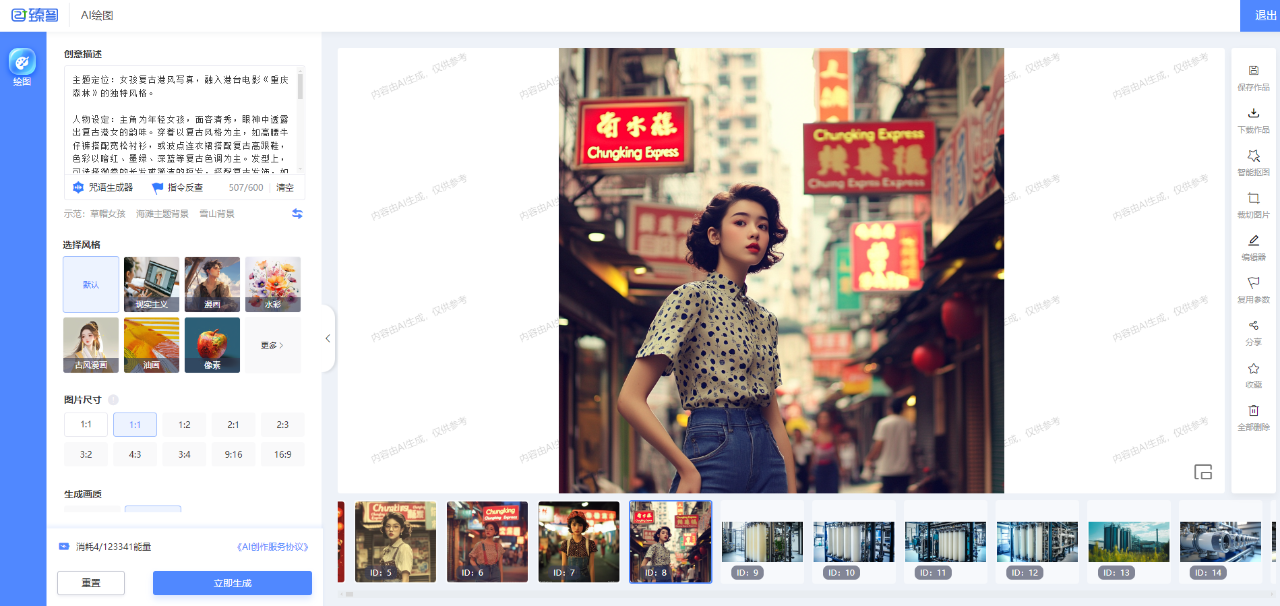
Task: Open the 编辑器 editor pencil icon
Action: click(1253, 241)
